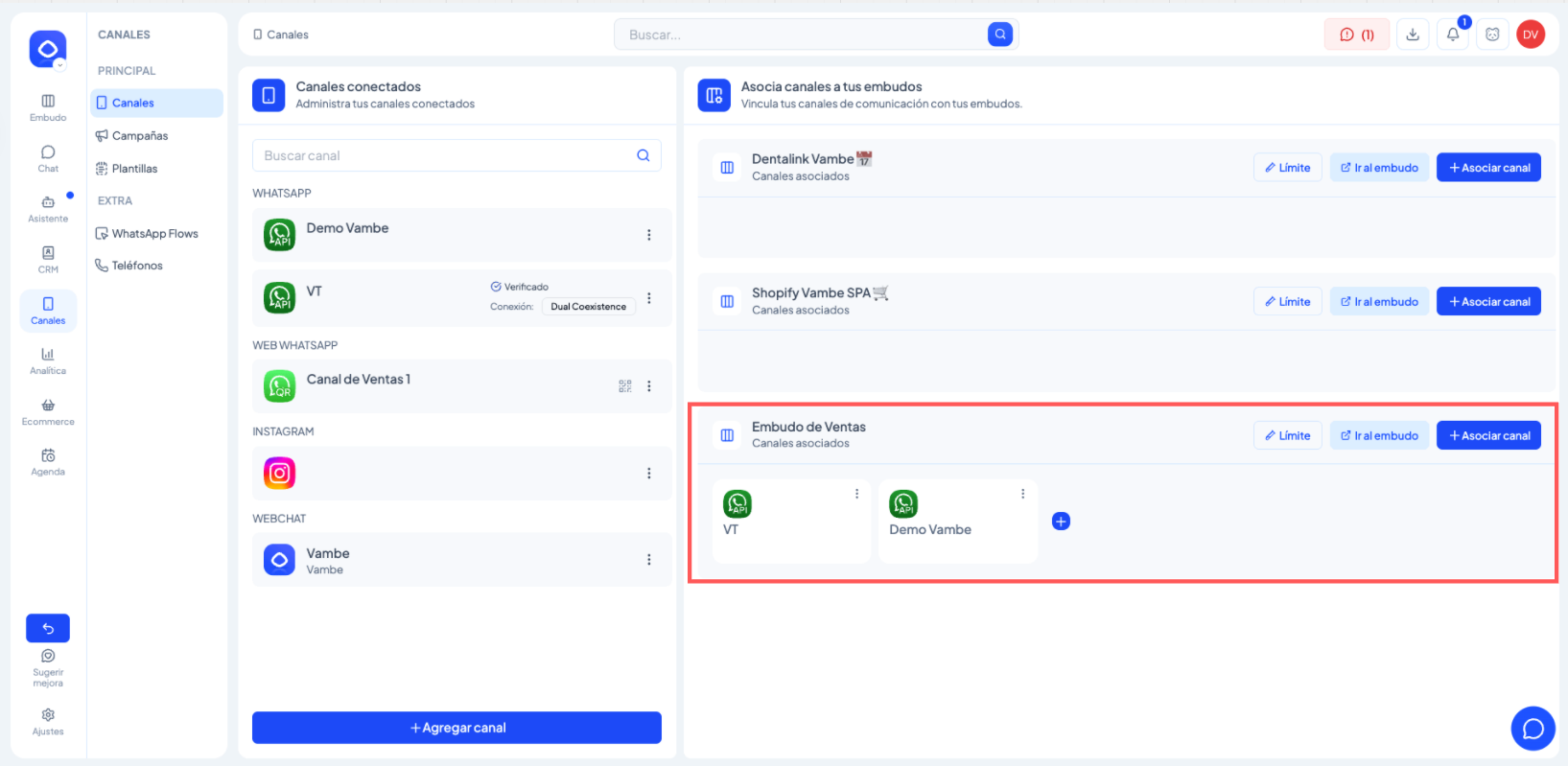Open the Asistente robot icon

coord(48,208)
